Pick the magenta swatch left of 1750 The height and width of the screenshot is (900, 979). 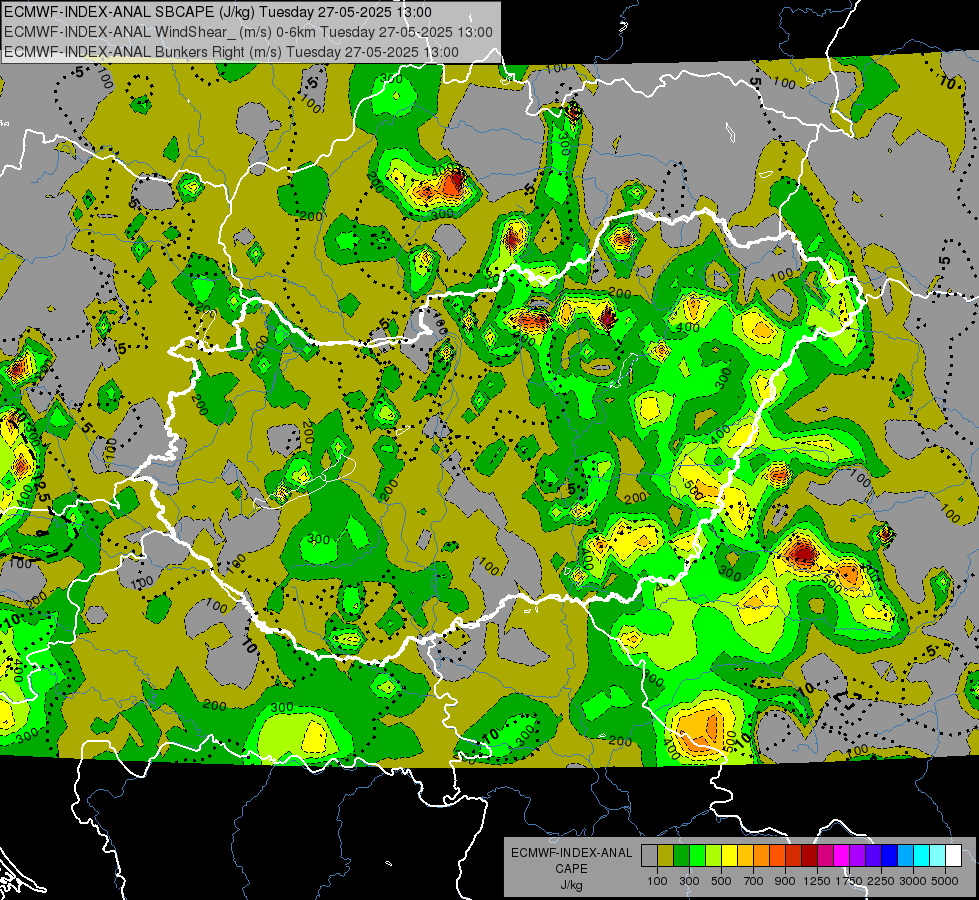842,856
